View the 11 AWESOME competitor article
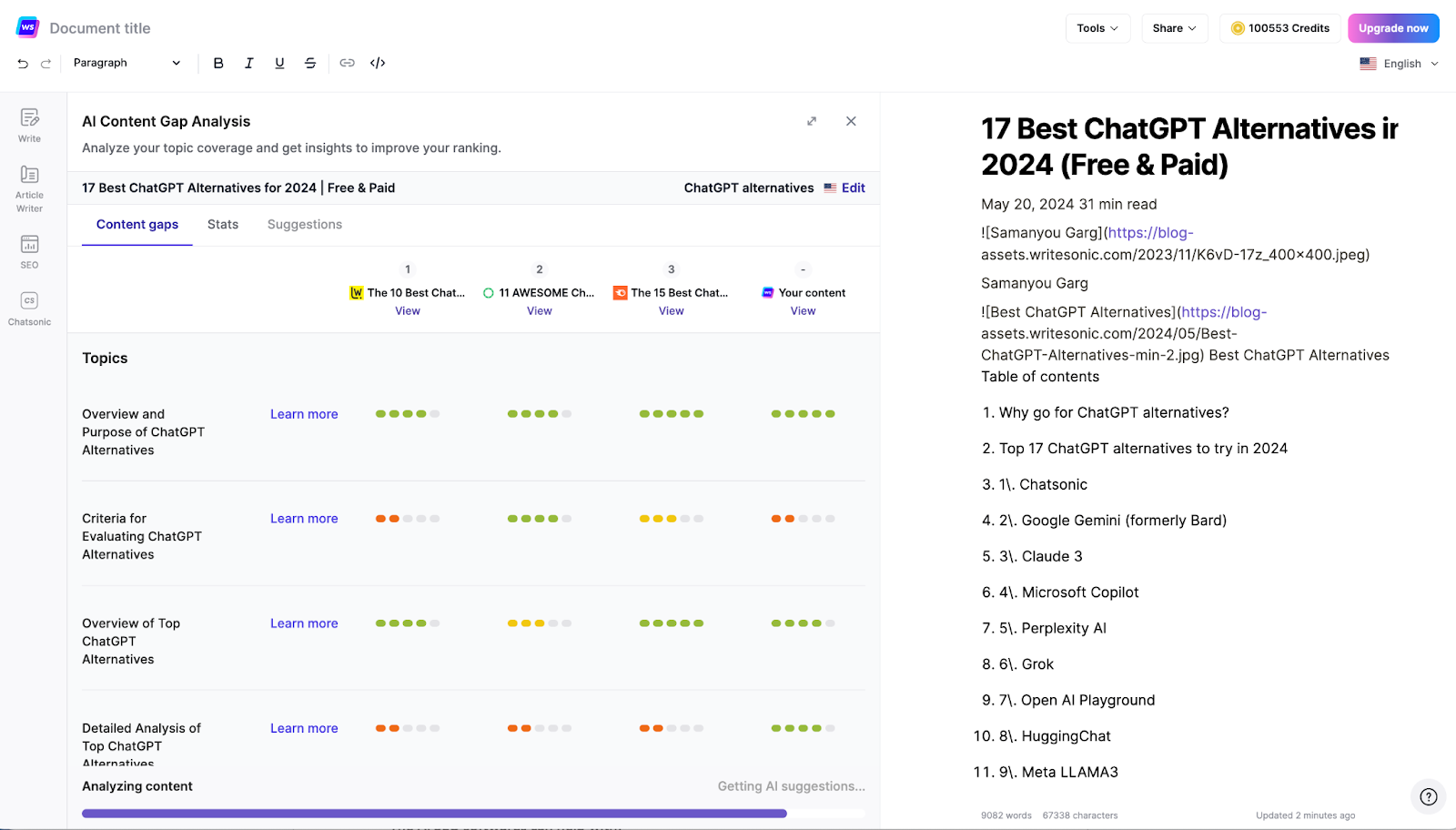1456x830 pixels. [540, 311]
